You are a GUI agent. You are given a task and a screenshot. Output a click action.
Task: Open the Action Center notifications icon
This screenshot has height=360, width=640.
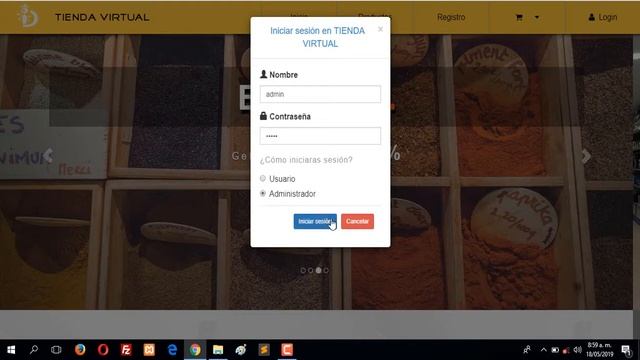coord(627,350)
